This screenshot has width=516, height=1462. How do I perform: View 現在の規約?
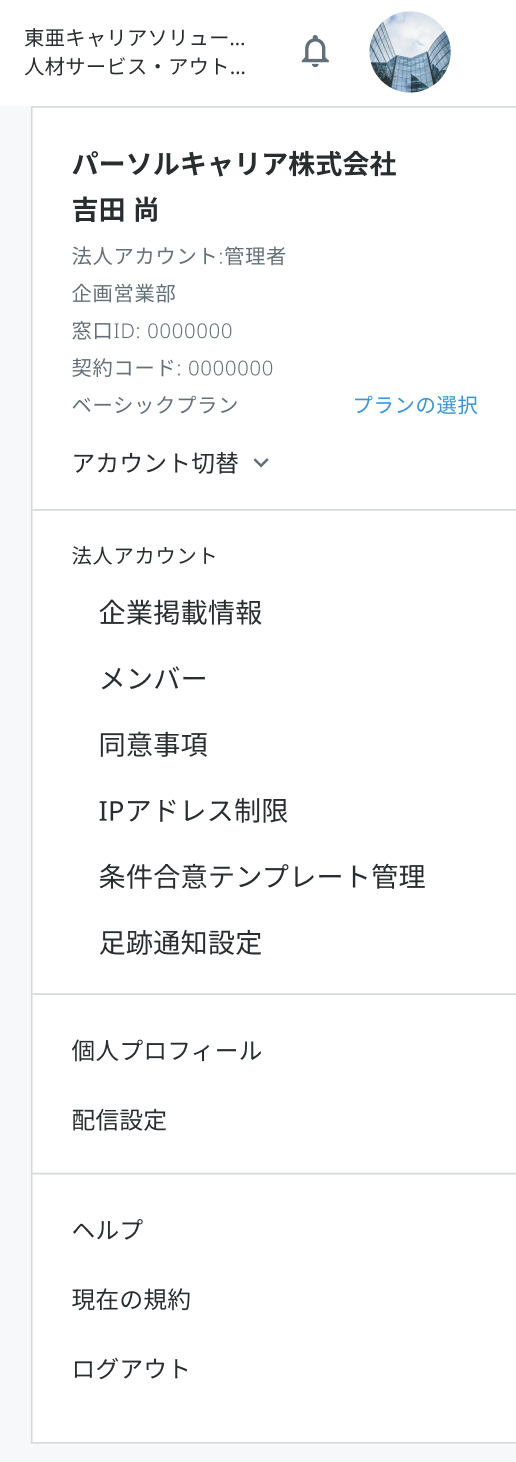131,1300
